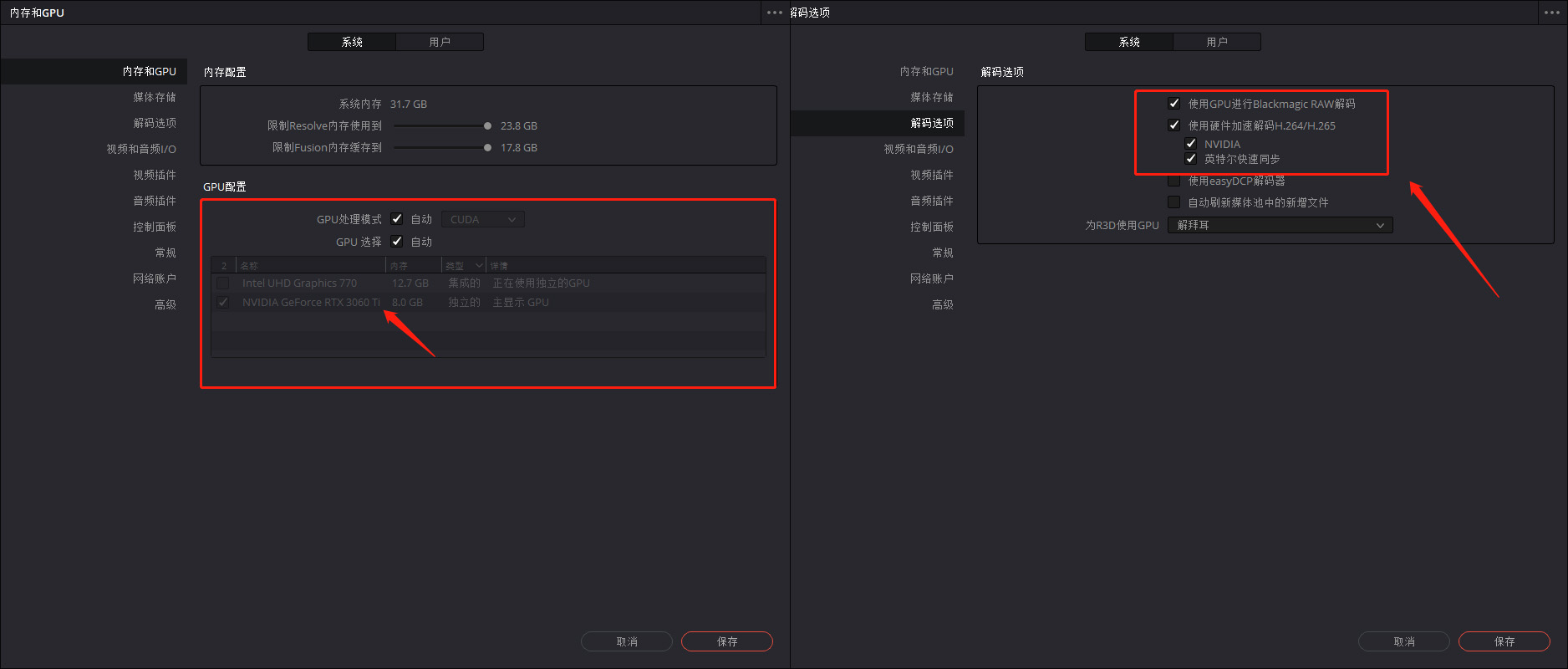The width and height of the screenshot is (1568, 669).
Task: Select 控制面板 in the right window sidebar
Action: point(932,227)
